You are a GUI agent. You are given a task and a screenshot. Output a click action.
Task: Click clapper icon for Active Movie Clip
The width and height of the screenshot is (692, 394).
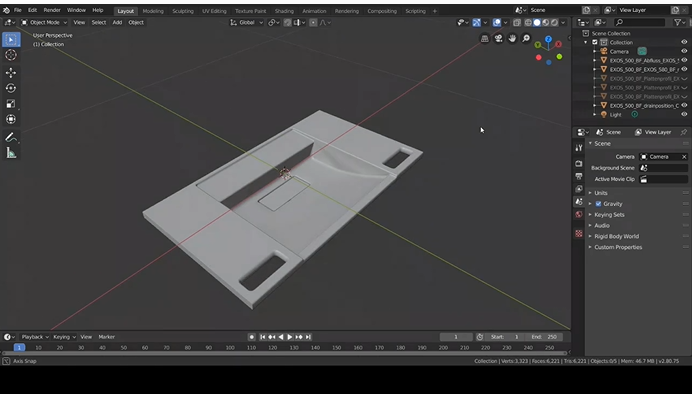coord(644,179)
